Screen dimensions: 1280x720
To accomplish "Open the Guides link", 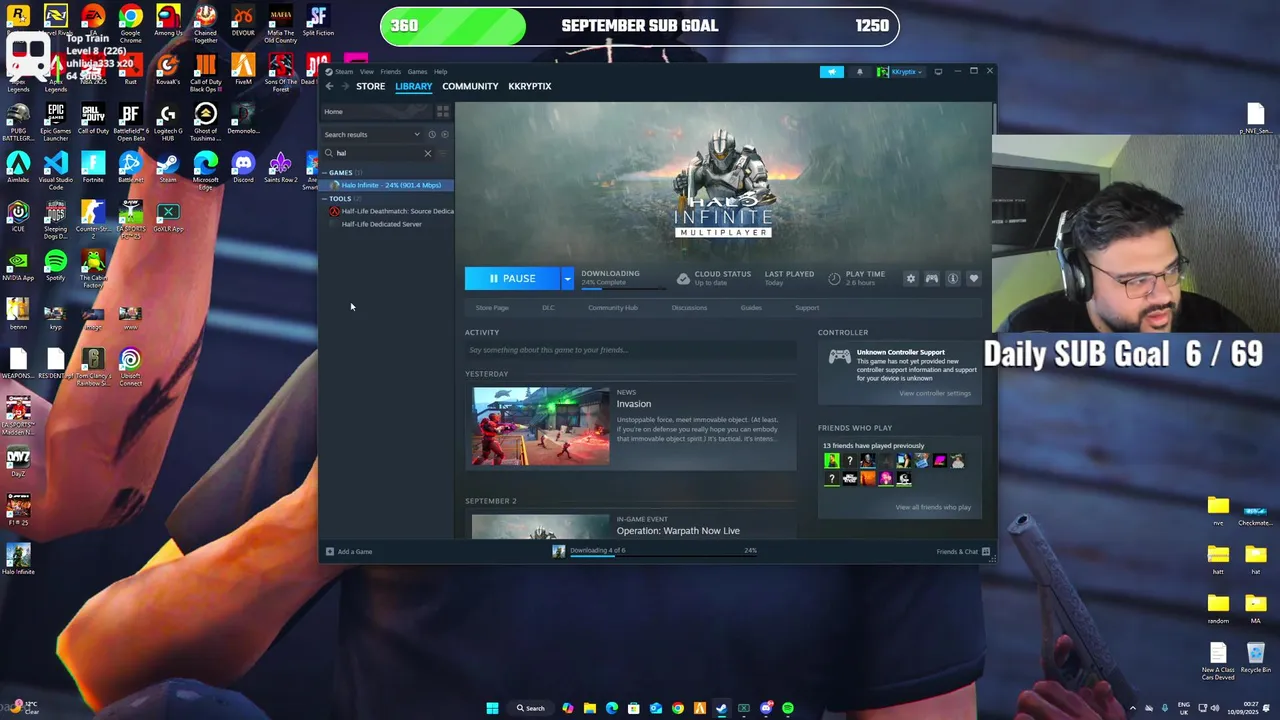I will 751,308.
